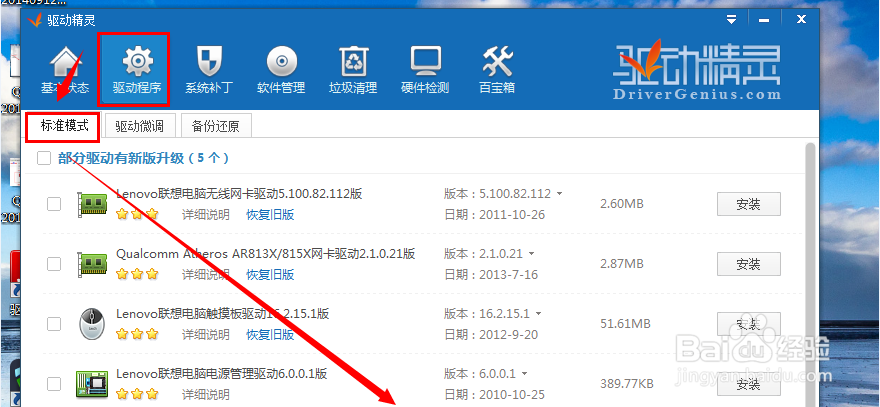Expand version dropdown for 16.2.15.1
Viewport: 880px width, 407px height.
coord(539,314)
